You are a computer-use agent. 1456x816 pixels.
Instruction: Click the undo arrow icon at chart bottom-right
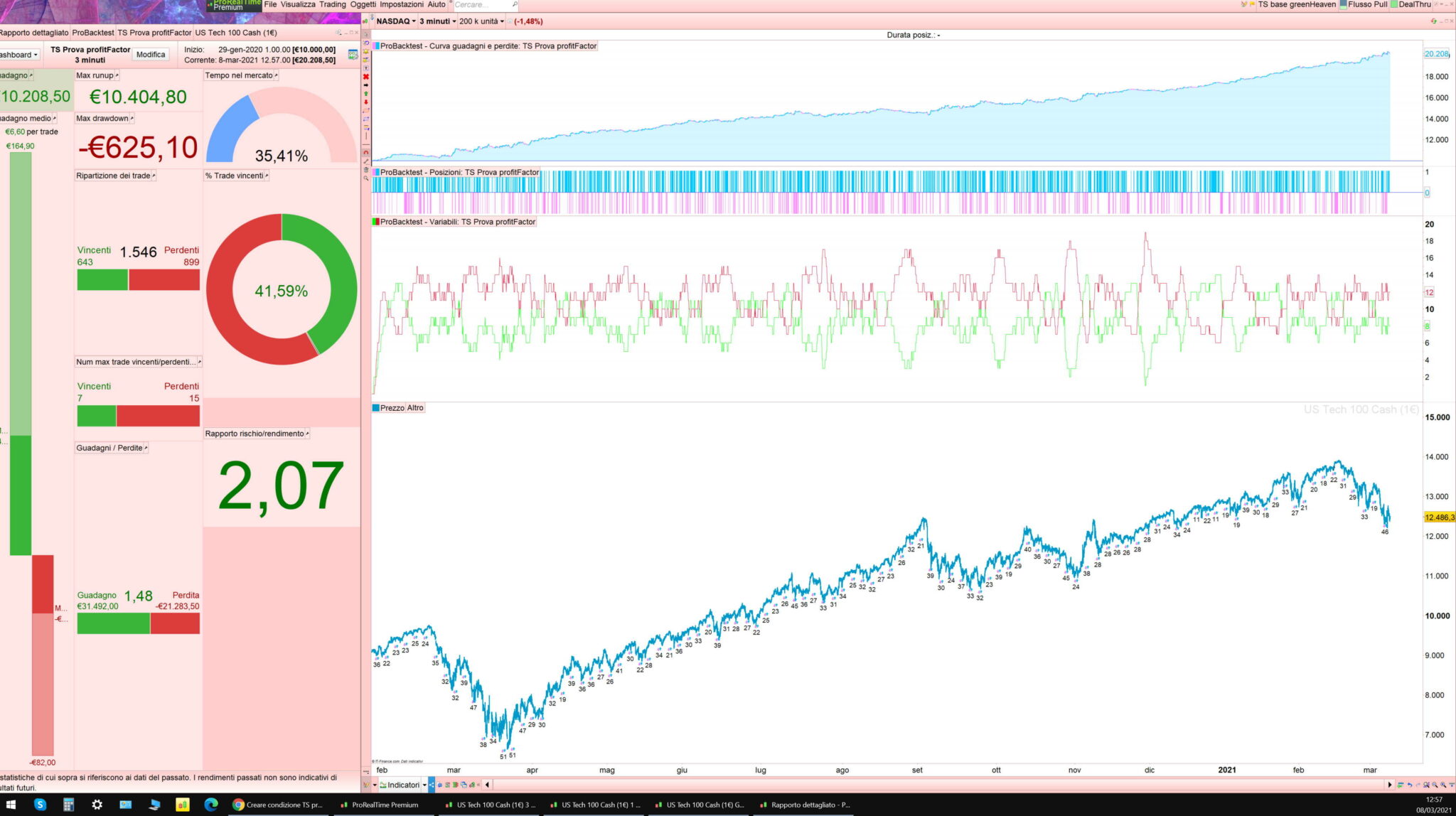[x=1410, y=785]
